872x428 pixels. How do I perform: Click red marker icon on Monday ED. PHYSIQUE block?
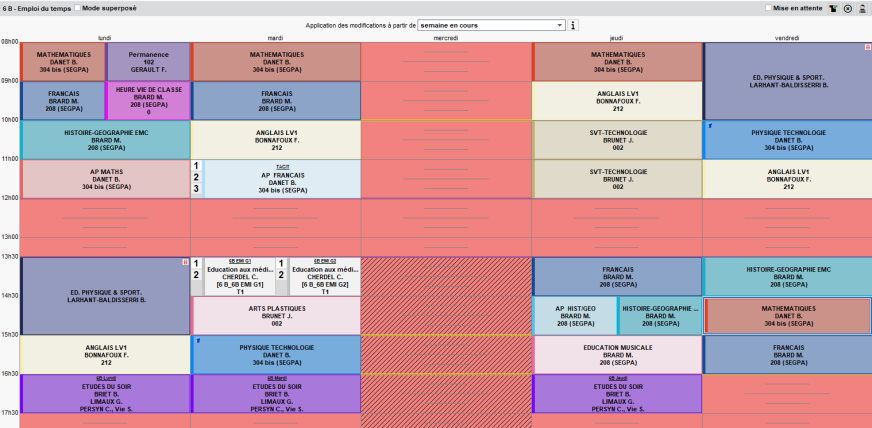point(185,262)
